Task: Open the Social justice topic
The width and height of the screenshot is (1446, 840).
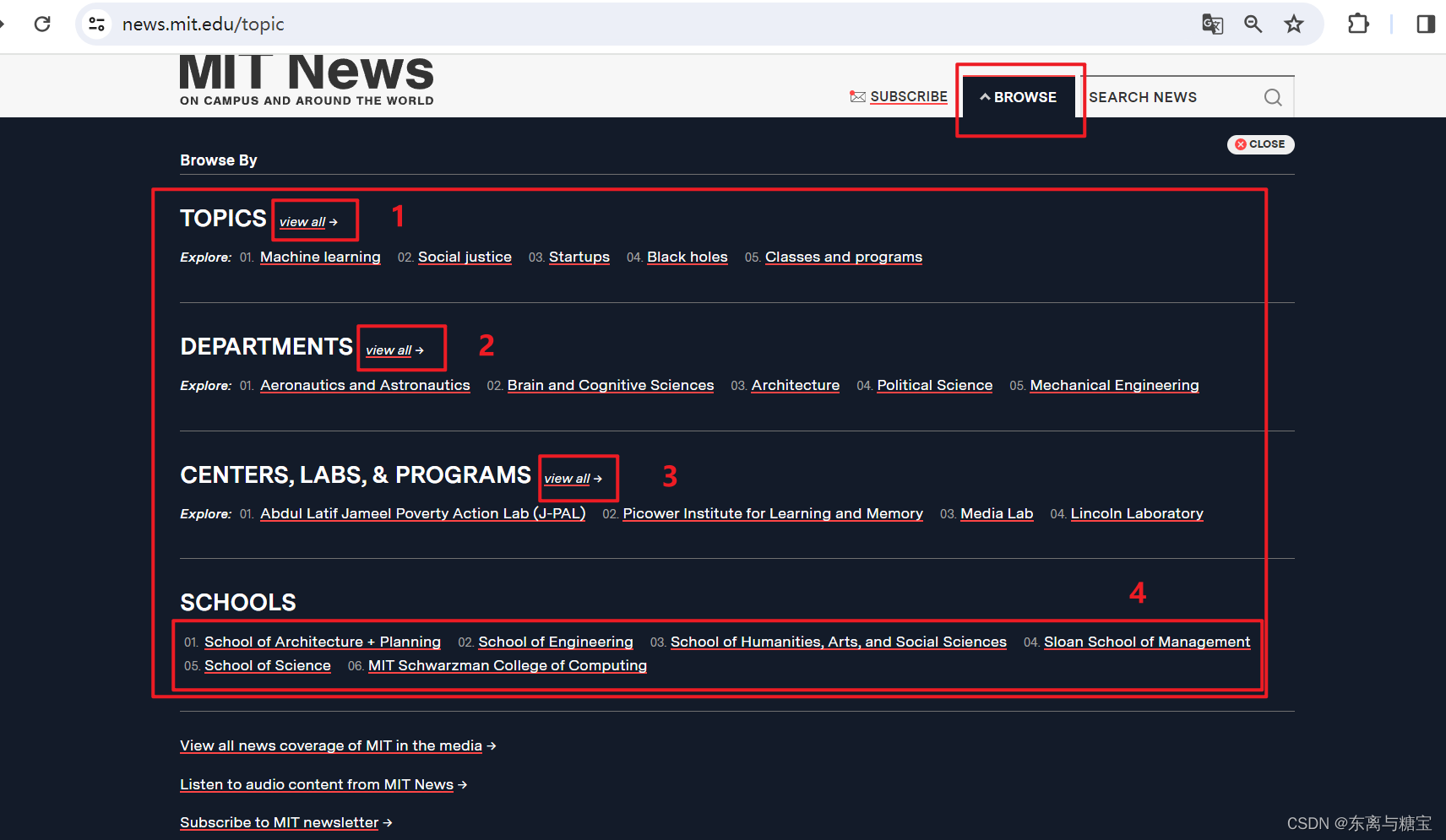Action: click(x=465, y=257)
